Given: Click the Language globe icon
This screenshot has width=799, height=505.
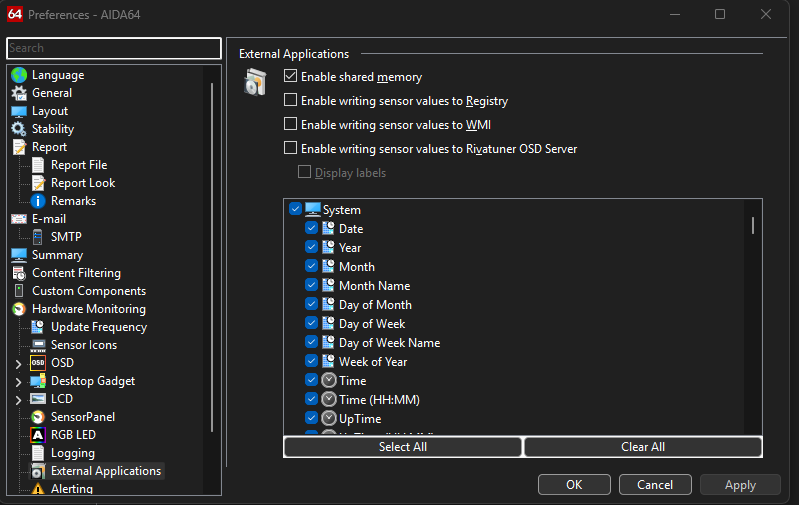Looking at the screenshot, I should point(19,75).
